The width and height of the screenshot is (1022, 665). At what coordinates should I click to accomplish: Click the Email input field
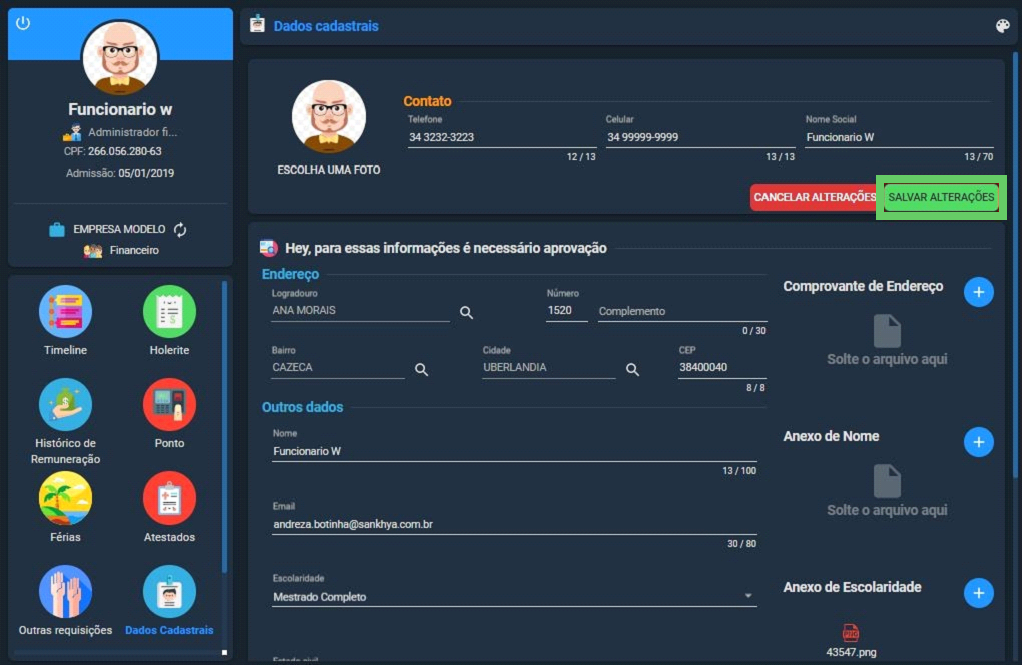514,524
